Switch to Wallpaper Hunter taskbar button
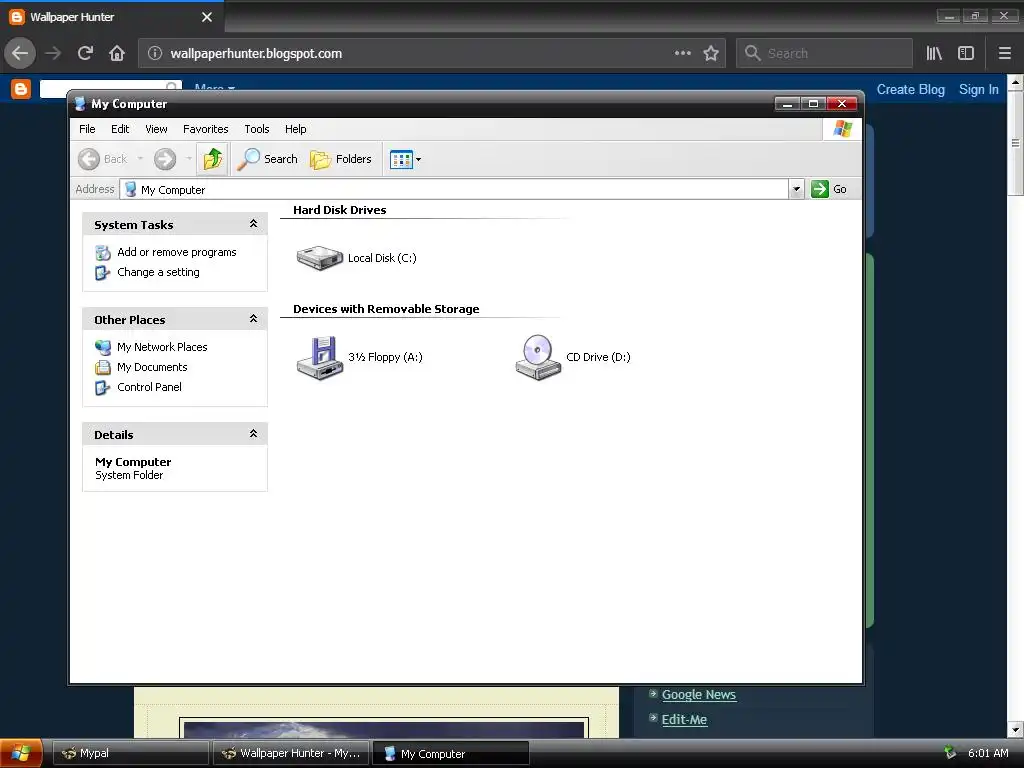The image size is (1024, 768). (292, 753)
